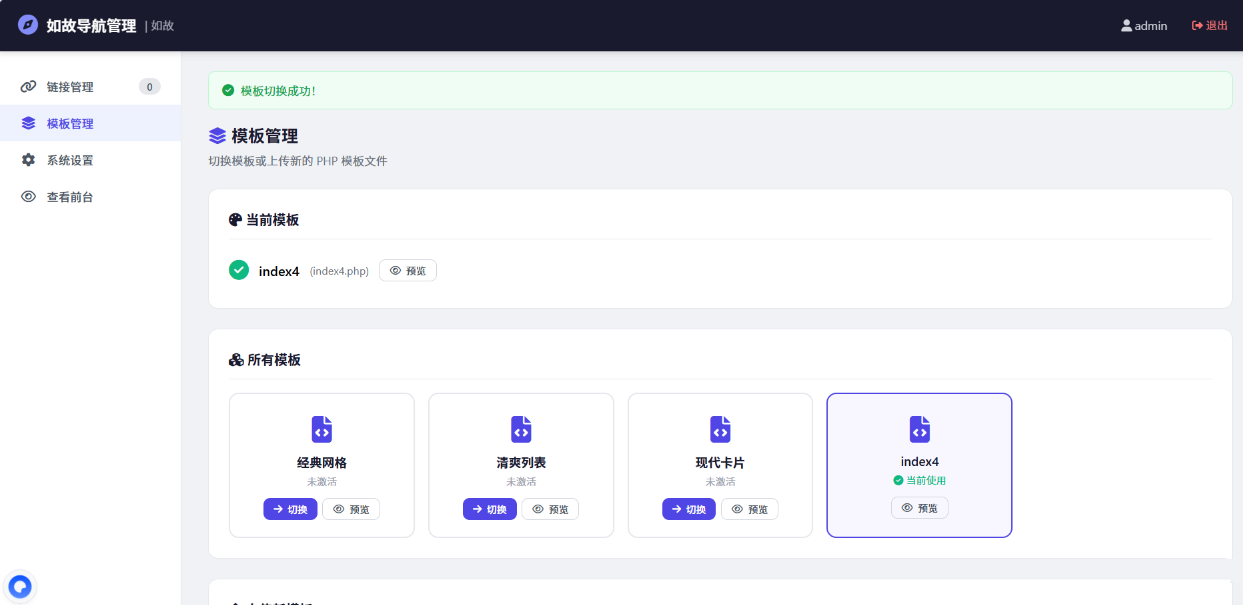Preview the current template index4.php
The width and height of the screenshot is (1243, 605).
[x=408, y=270]
